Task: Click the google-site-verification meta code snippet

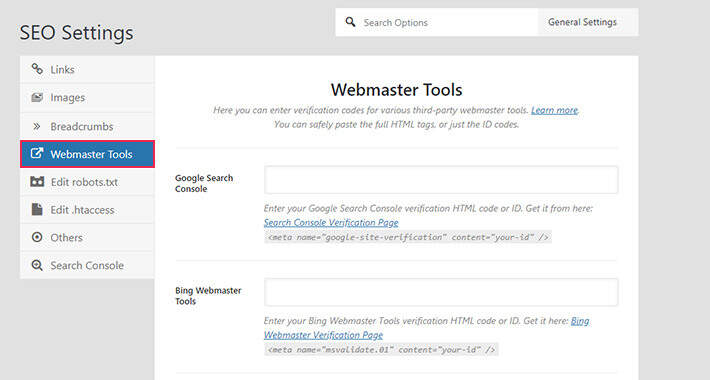Action: [x=408, y=237]
